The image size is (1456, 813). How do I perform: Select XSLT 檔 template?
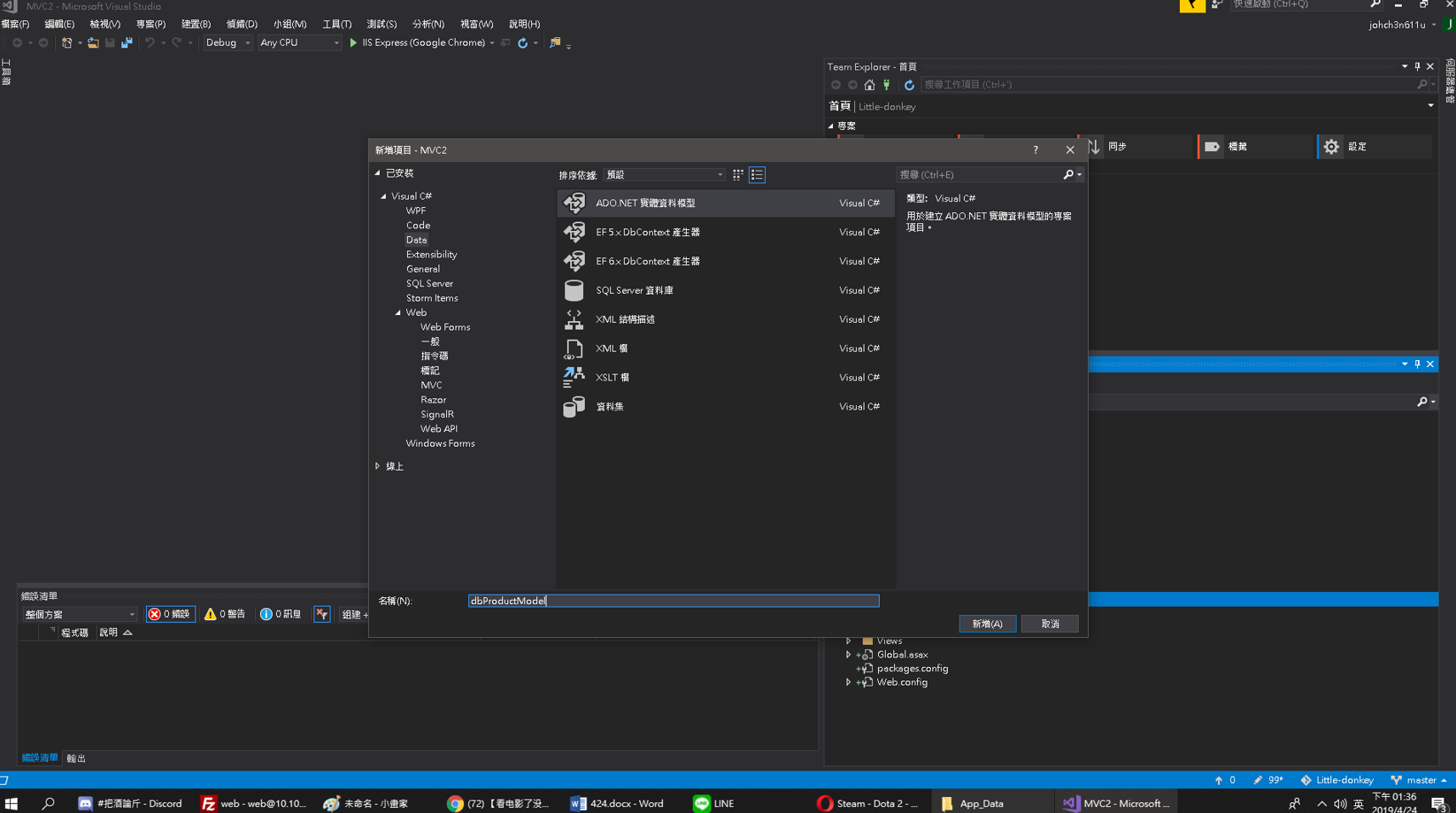coord(725,378)
